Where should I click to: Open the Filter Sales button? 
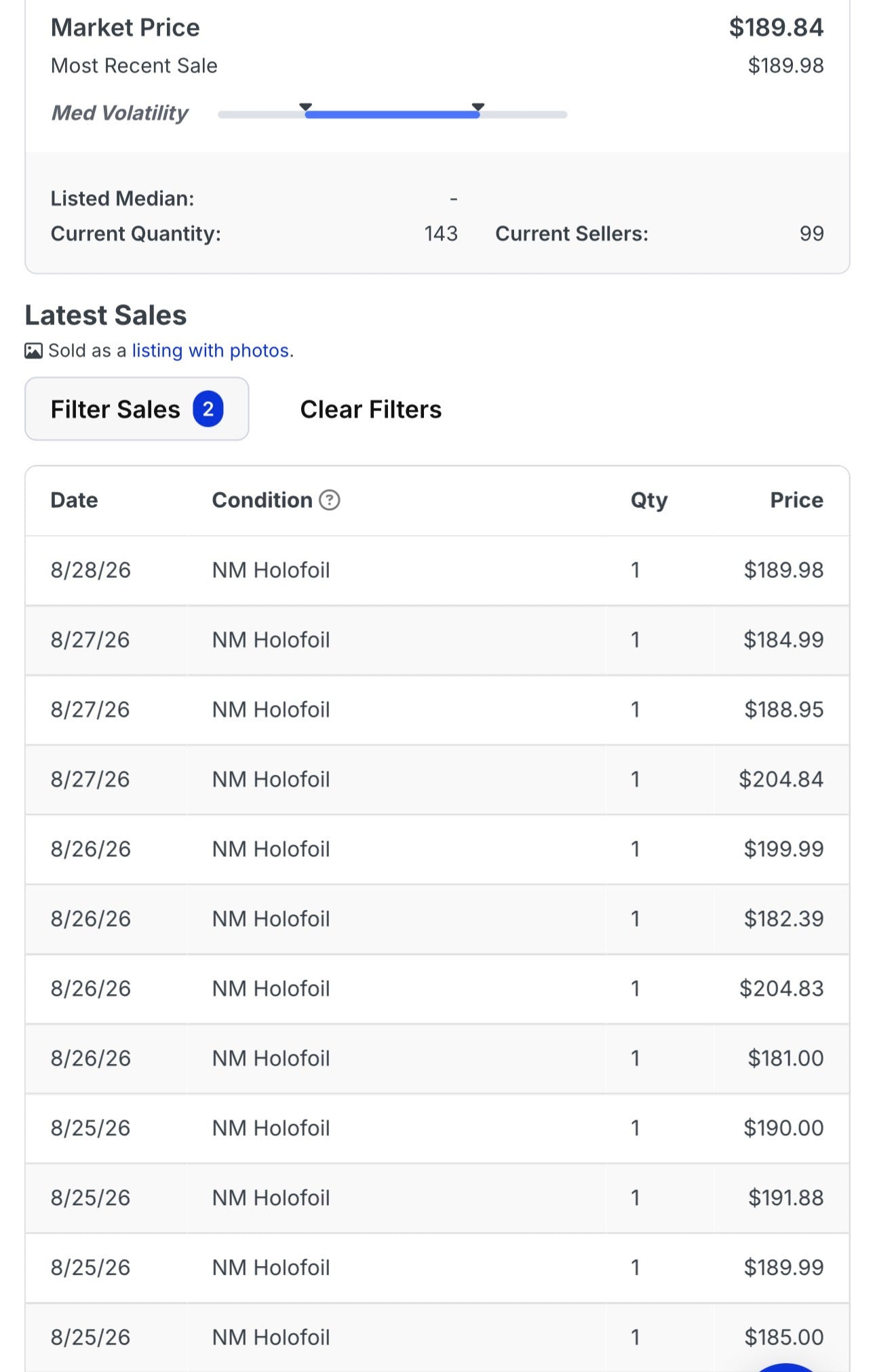coord(137,409)
